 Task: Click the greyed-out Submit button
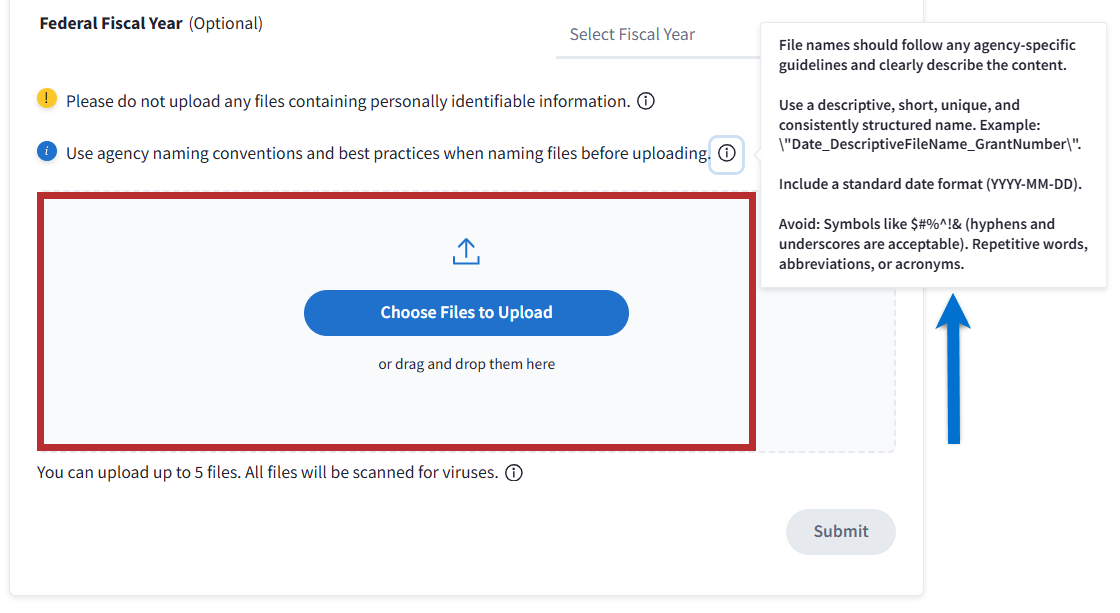pyautogui.click(x=840, y=532)
